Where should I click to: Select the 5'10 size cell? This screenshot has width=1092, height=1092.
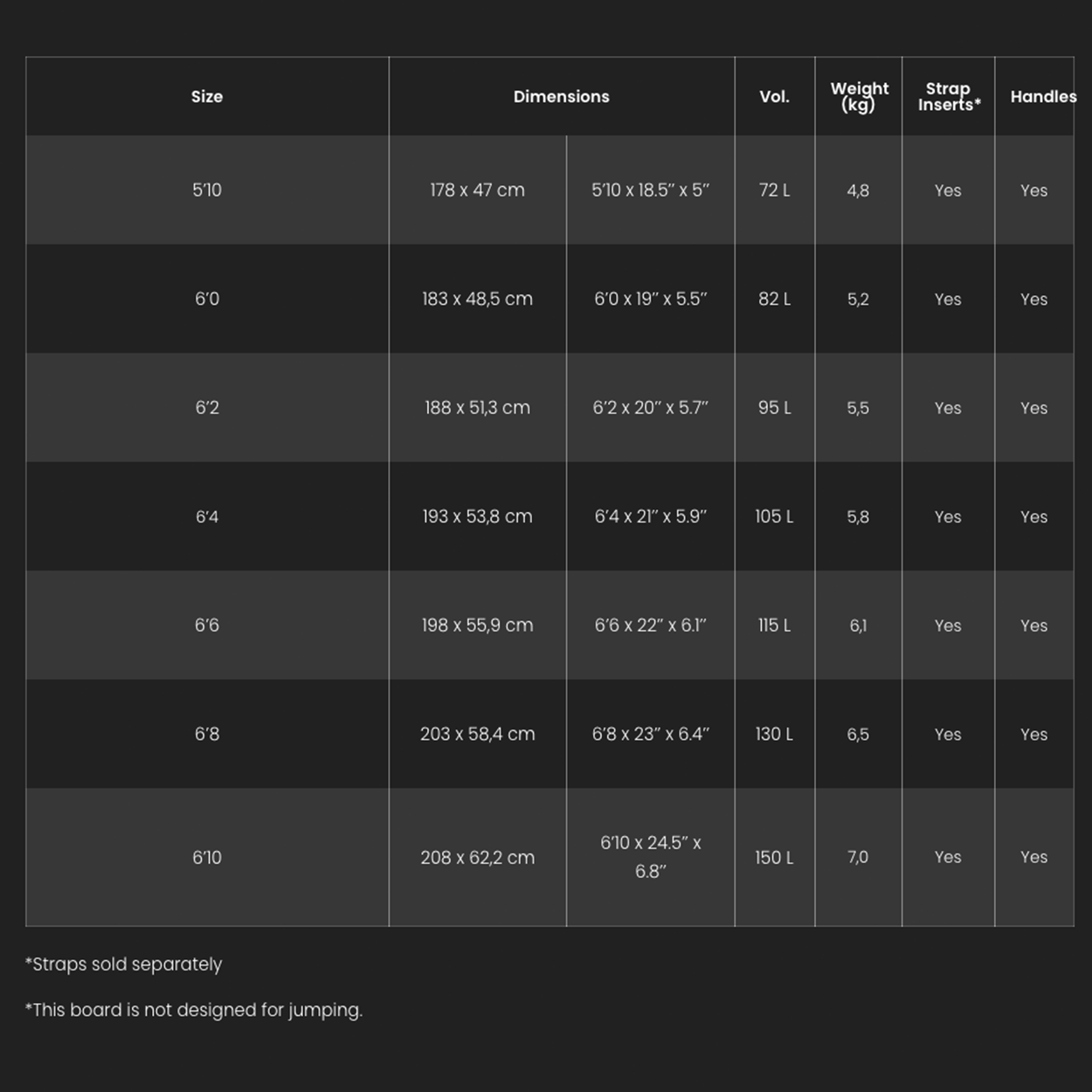tap(207, 190)
